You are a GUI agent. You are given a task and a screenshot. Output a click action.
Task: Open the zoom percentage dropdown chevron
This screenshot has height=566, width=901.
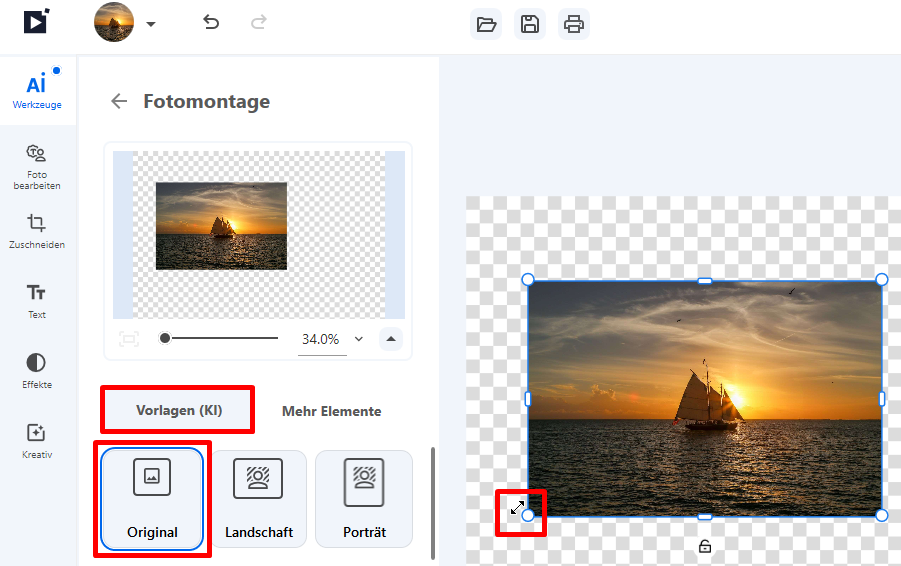tap(359, 339)
